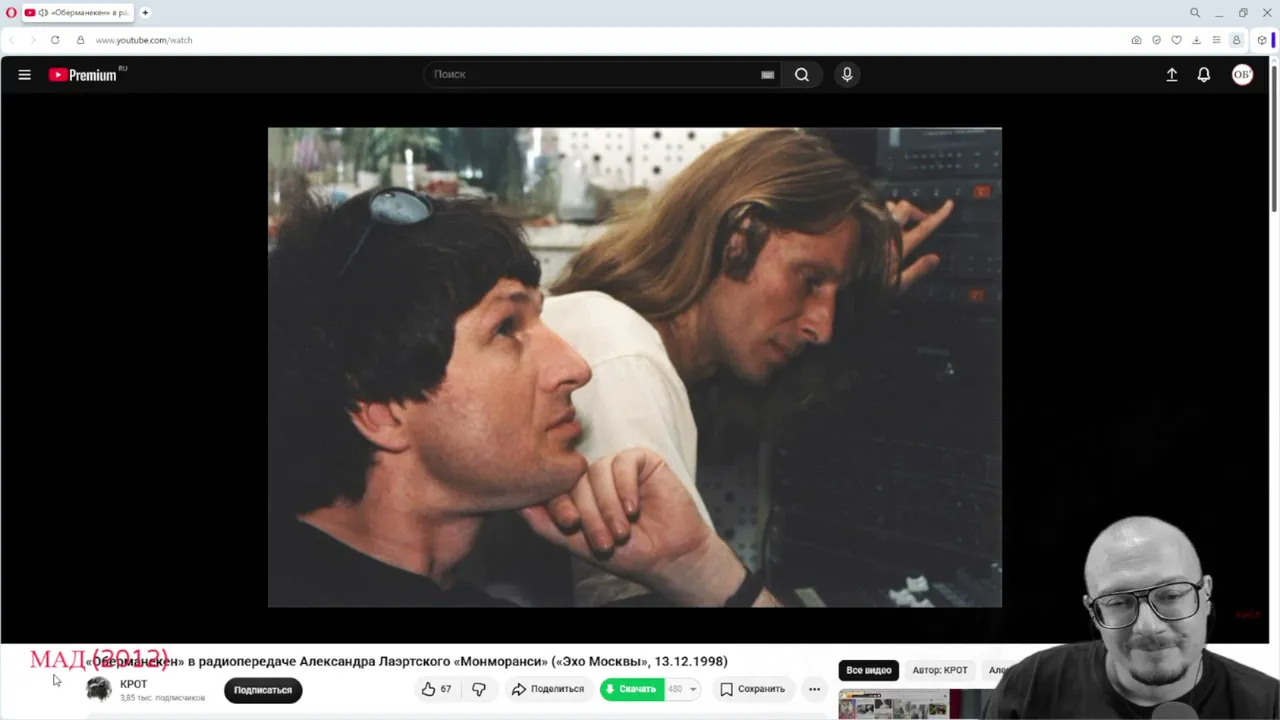This screenshot has width=1280, height=720.
Task: Open a new browser tab
Action: click(145, 13)
